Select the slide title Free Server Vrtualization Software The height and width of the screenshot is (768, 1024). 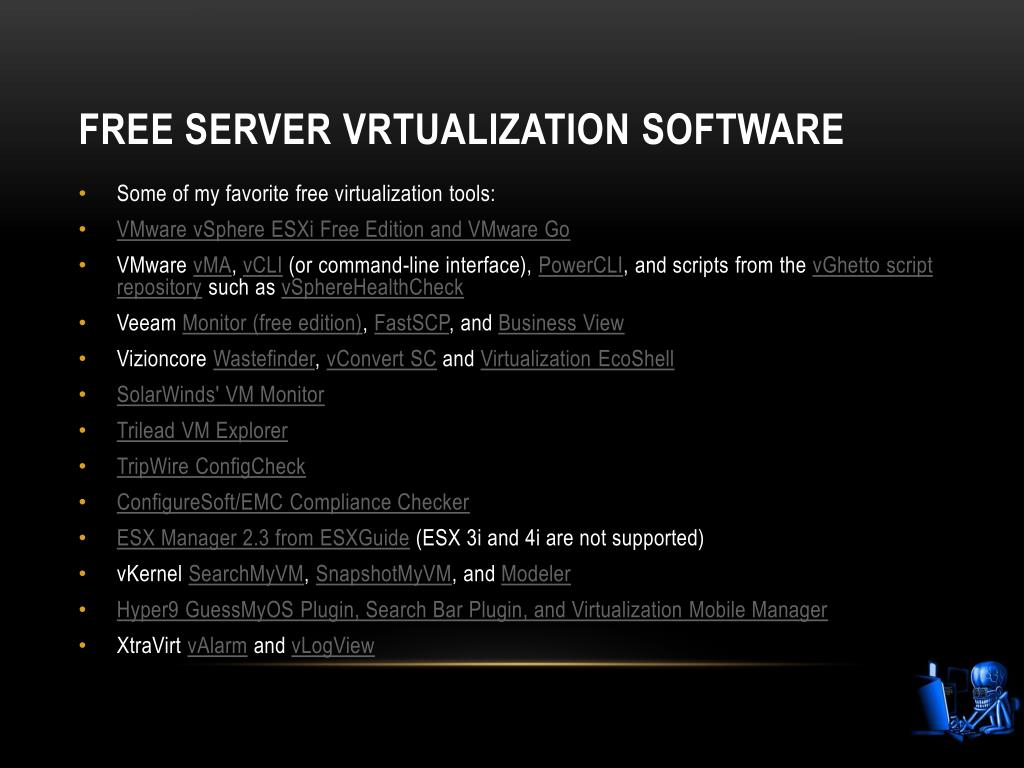point(461,129)
